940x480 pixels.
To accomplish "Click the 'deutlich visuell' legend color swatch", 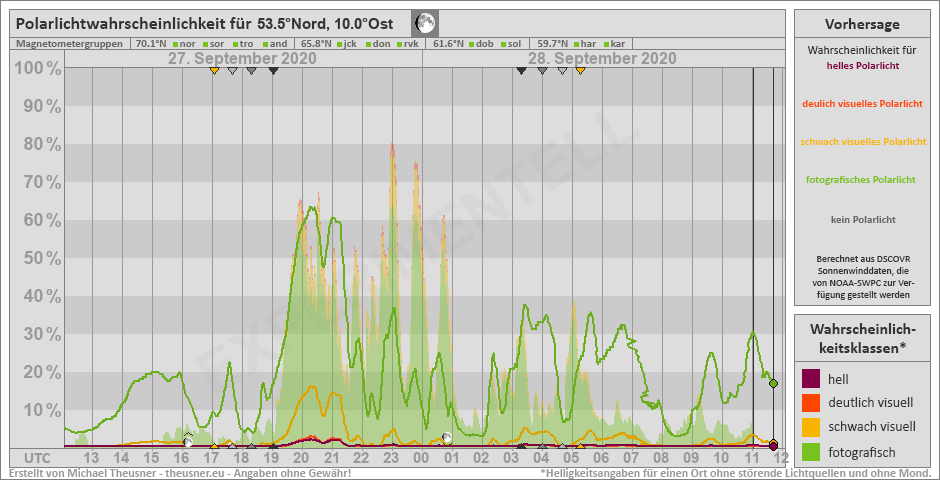I will coord(812,403).
